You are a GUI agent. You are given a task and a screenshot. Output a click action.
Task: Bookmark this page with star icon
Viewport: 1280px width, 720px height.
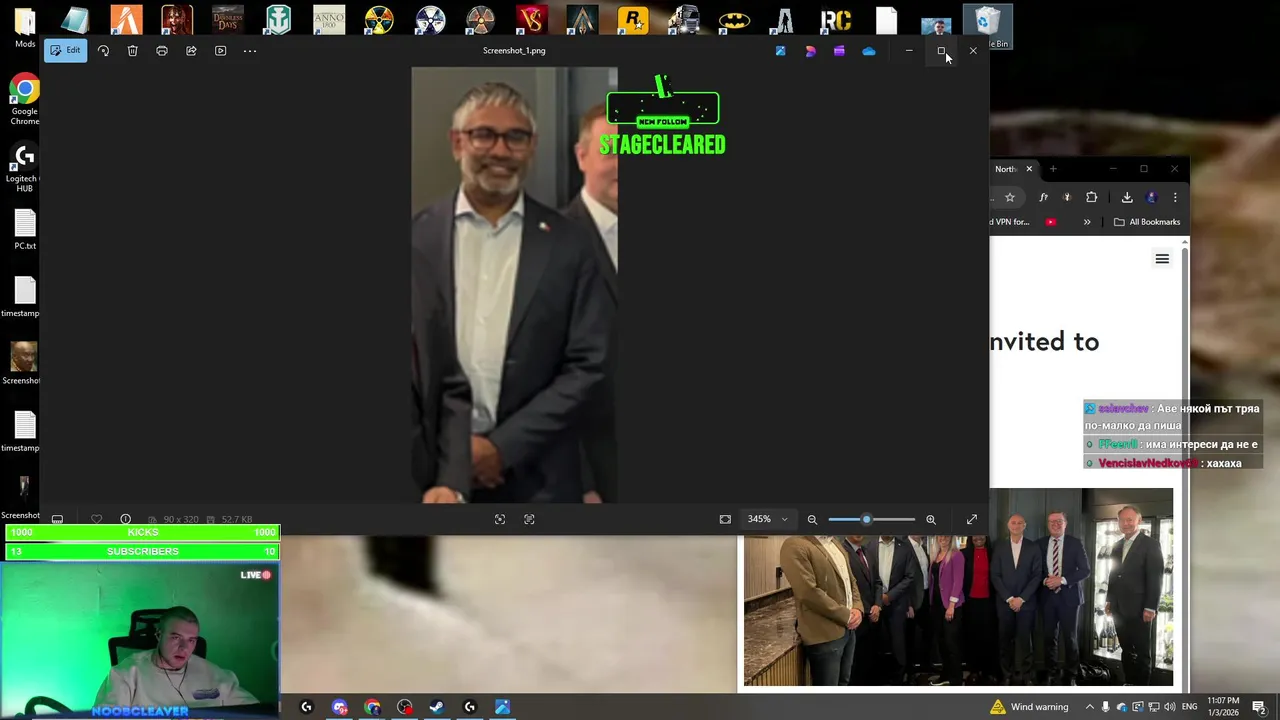[1010, 197]
